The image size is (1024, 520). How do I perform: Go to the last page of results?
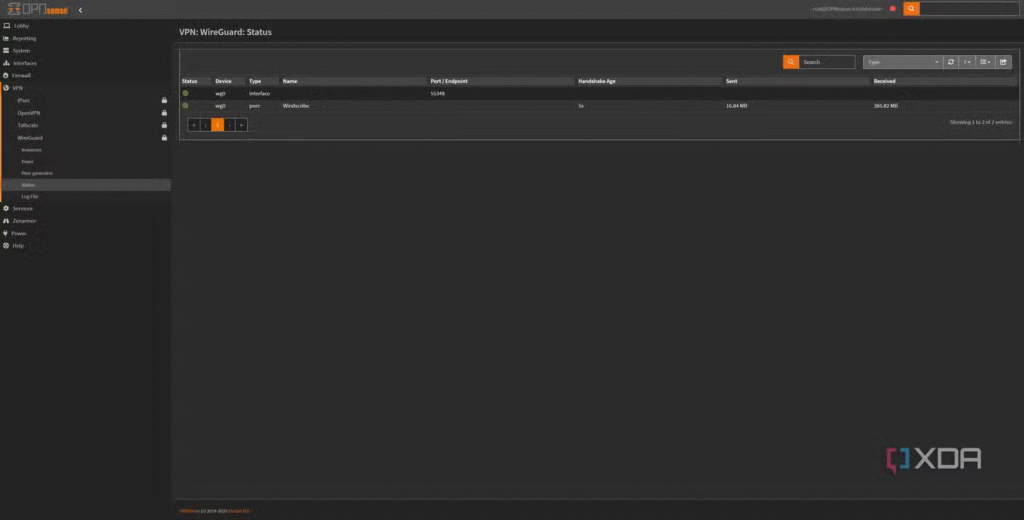coord(242,125)
